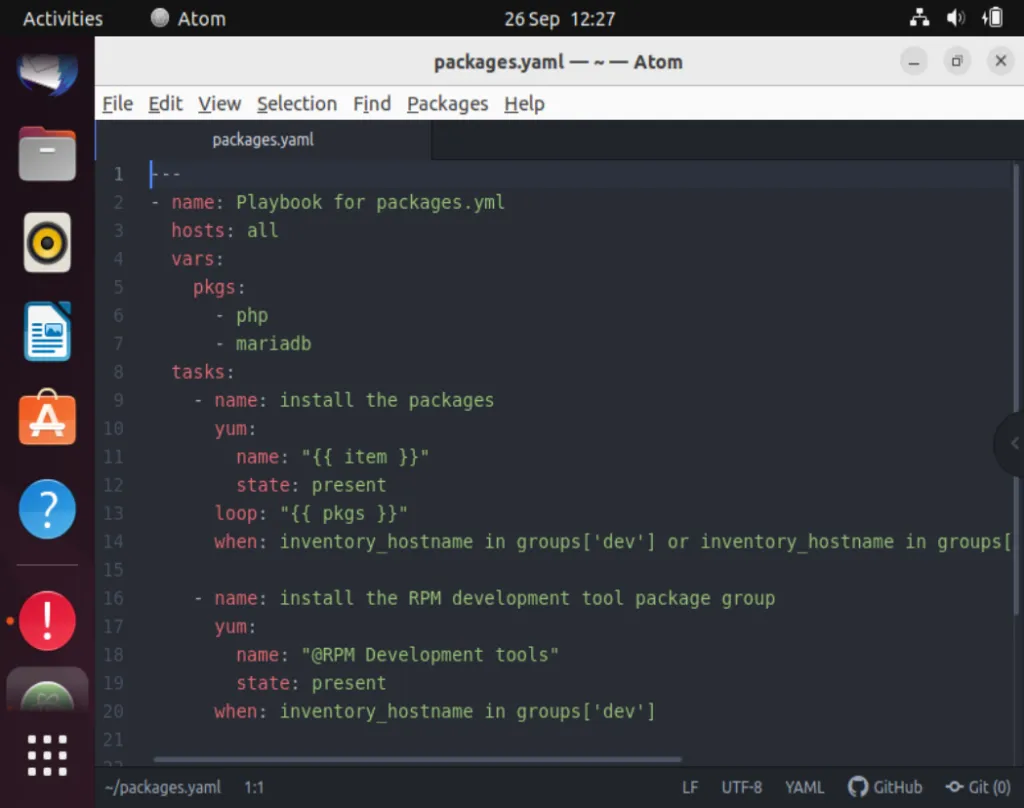This screenshot has width=1024, height=808.
Task: Click the UTF-8 encoding selector
Action: click(x=741, y=787)
